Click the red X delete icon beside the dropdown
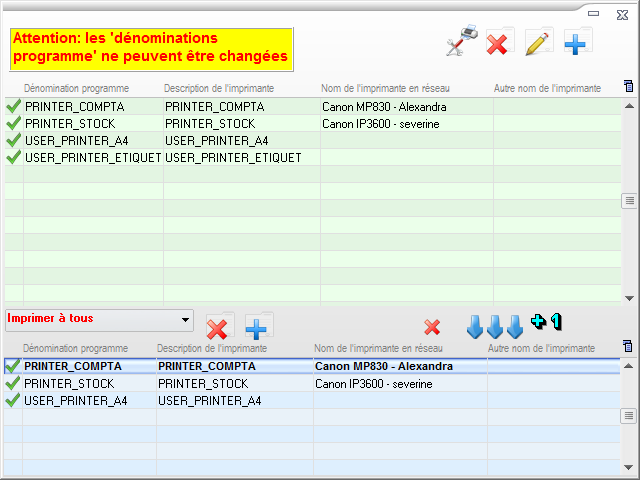The height and width of the screenshot is (480, 640). pos(218,328)
